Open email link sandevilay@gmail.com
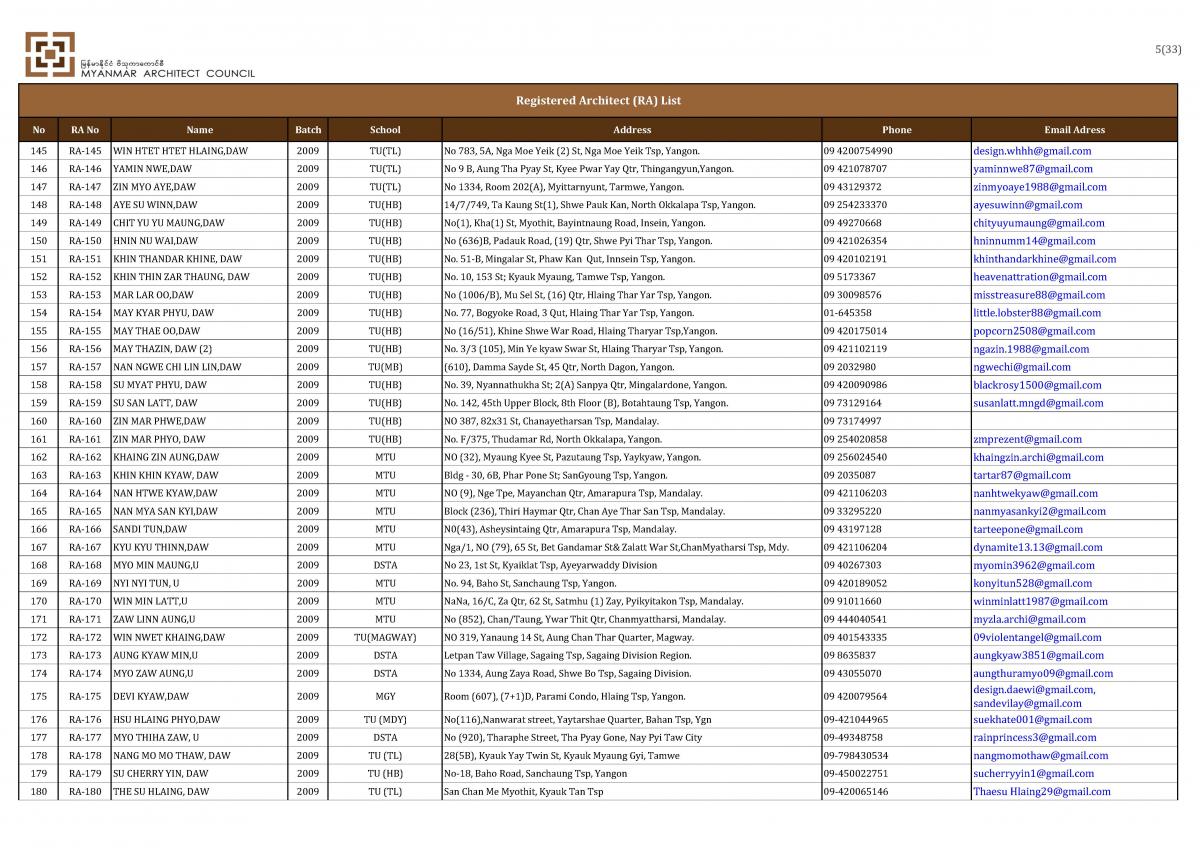This screenshot has height=848, width=1200. pyautogui.click(x=1027, y=703)
